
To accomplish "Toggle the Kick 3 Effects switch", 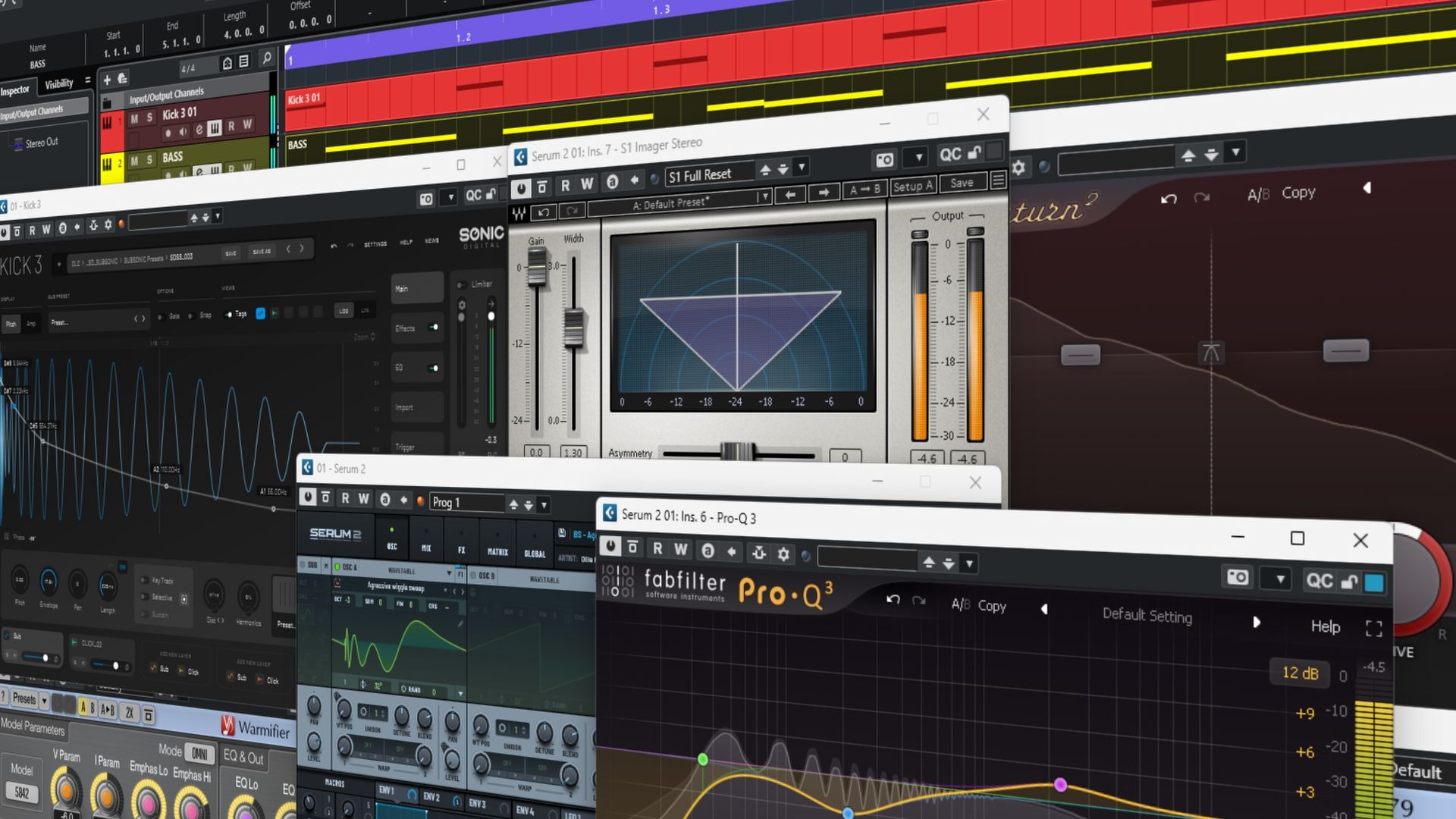I will click(x=433, y=327).
